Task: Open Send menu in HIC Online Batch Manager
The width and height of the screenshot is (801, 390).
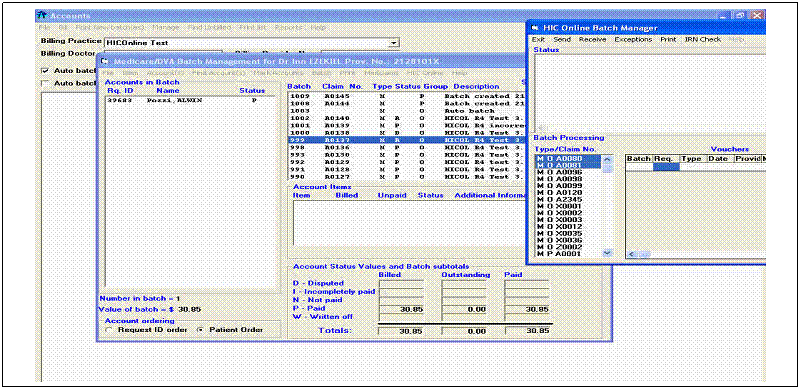Action: click(562, 39)
